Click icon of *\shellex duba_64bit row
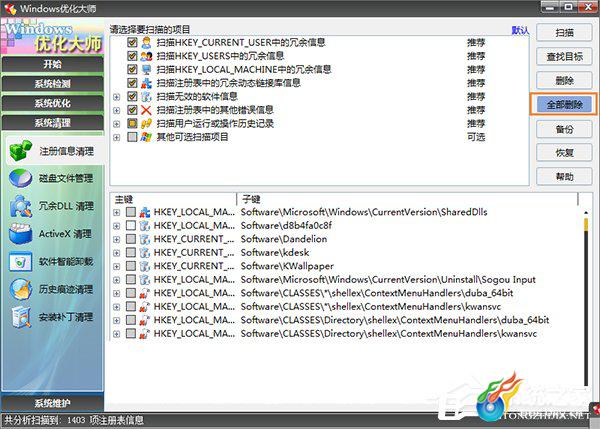 point(144,293)
